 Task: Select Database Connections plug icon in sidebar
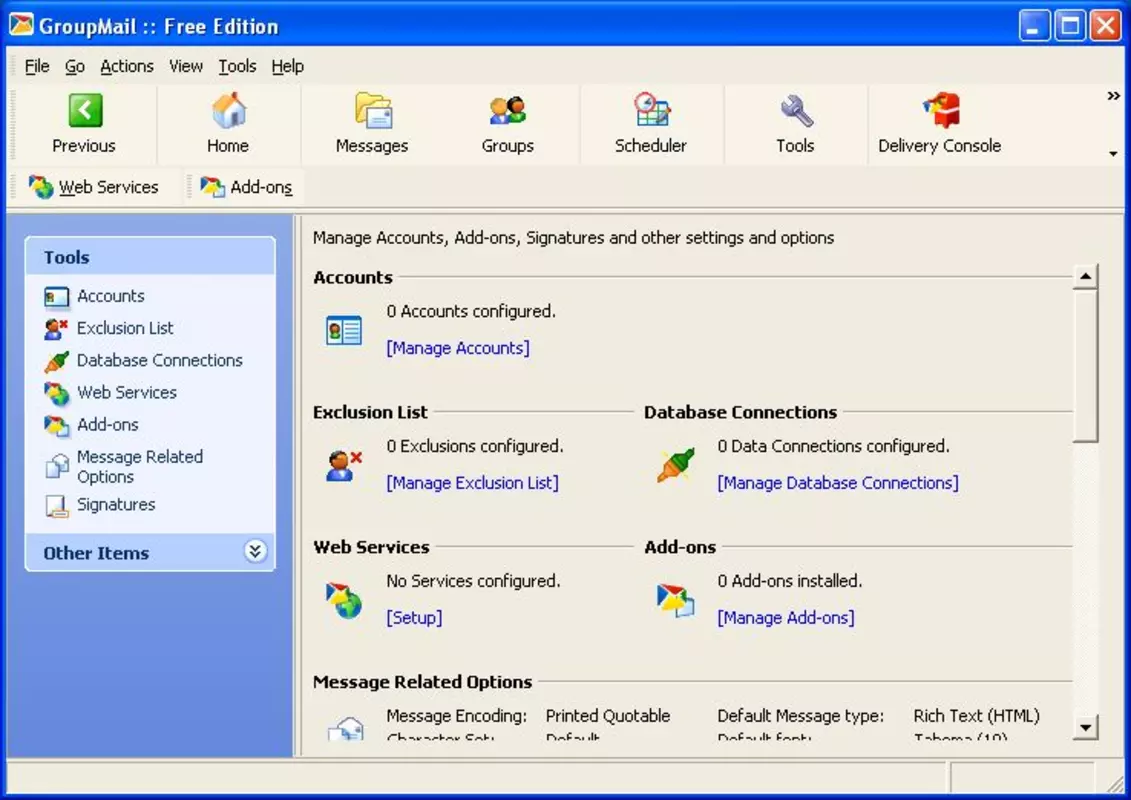[56, 361]
